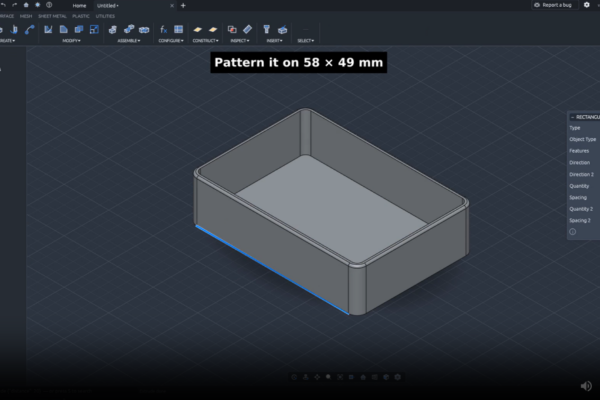Select the Combine bodies icon in Modify
This screenshot has width=600, height=400.
[79, 29]
